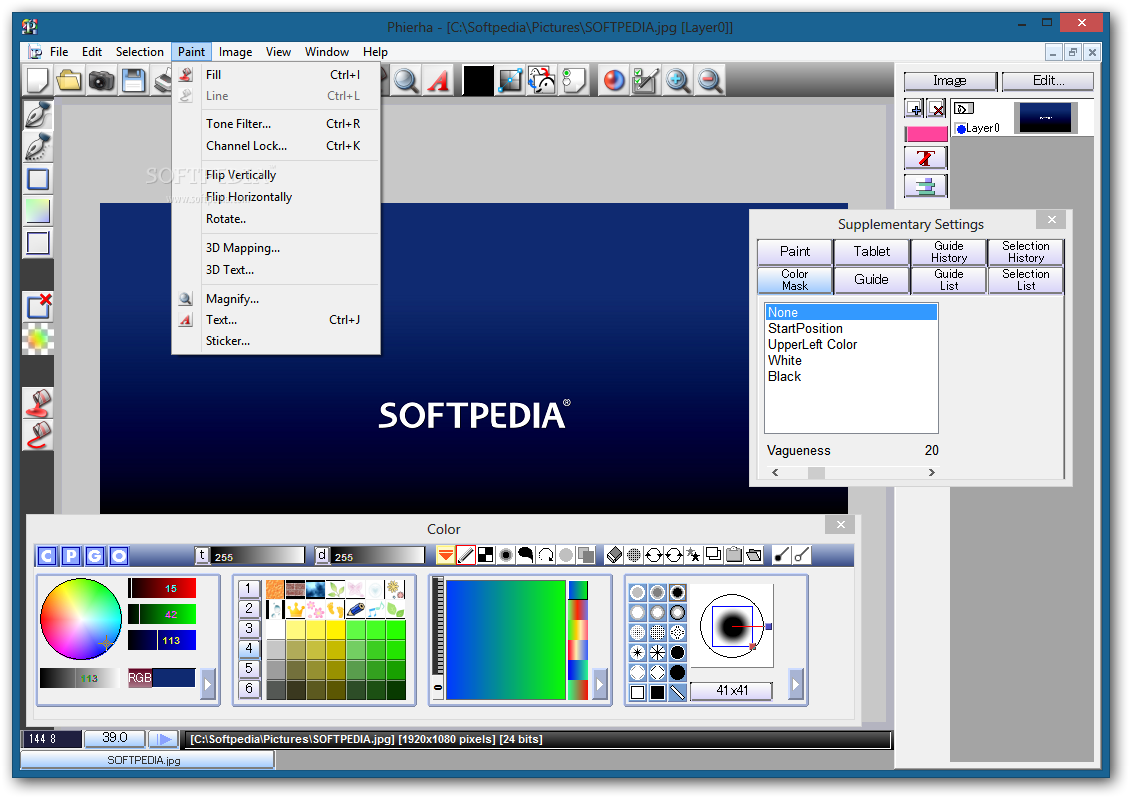The width and height of the screenshot is (1130, 798).
Task: Click the new blank document toolbar icon
Action: [37, 80]
